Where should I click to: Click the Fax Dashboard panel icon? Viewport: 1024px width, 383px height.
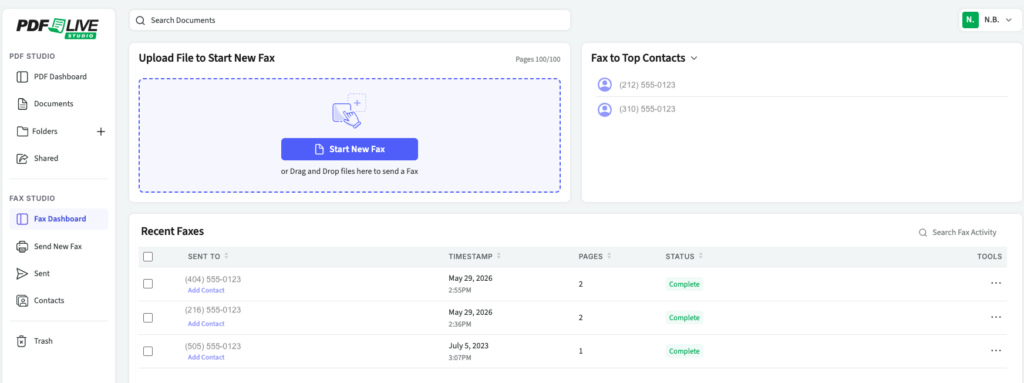[22, 219]
